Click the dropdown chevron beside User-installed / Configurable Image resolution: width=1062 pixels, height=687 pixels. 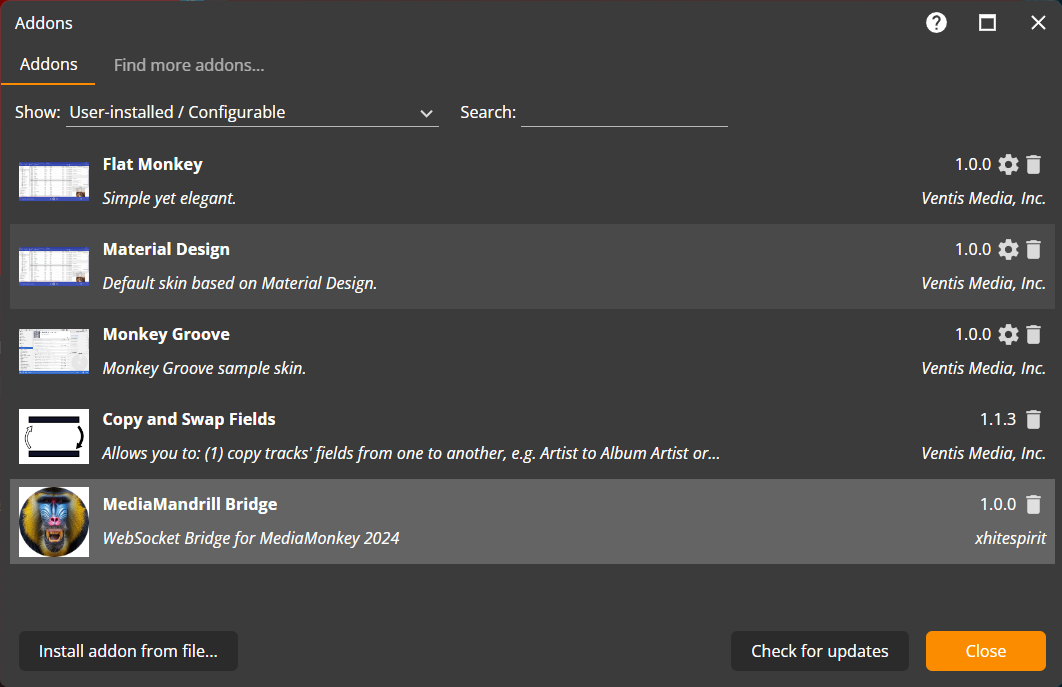(426, 113)
